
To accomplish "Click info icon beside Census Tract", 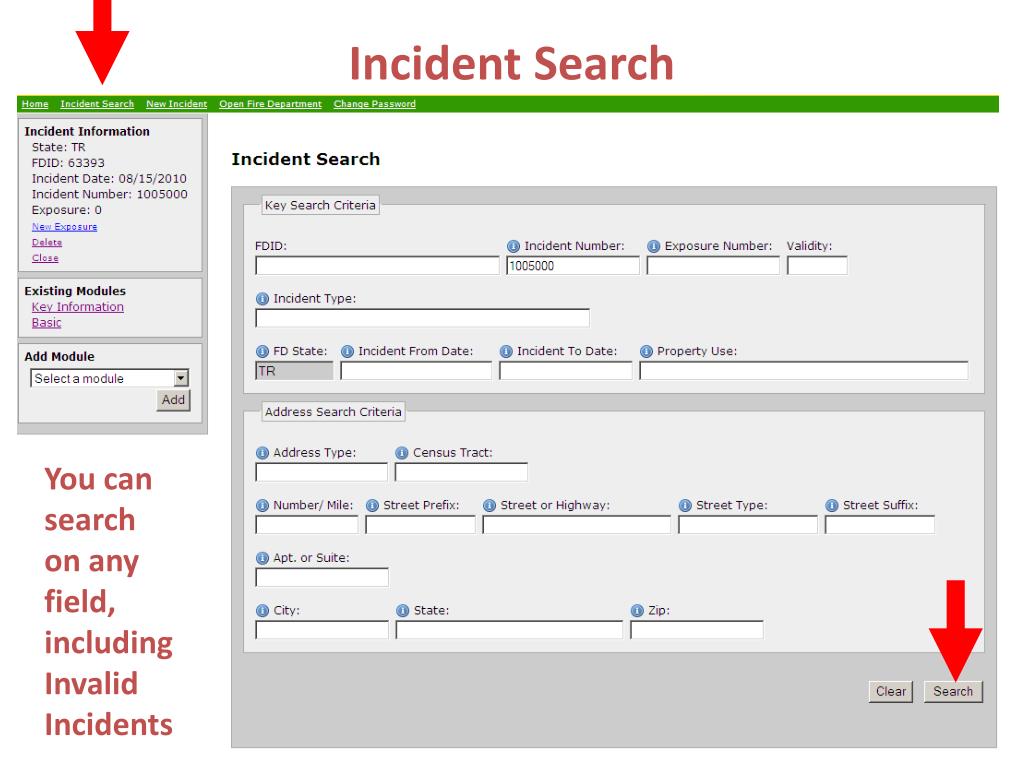I will coord(402,453).
